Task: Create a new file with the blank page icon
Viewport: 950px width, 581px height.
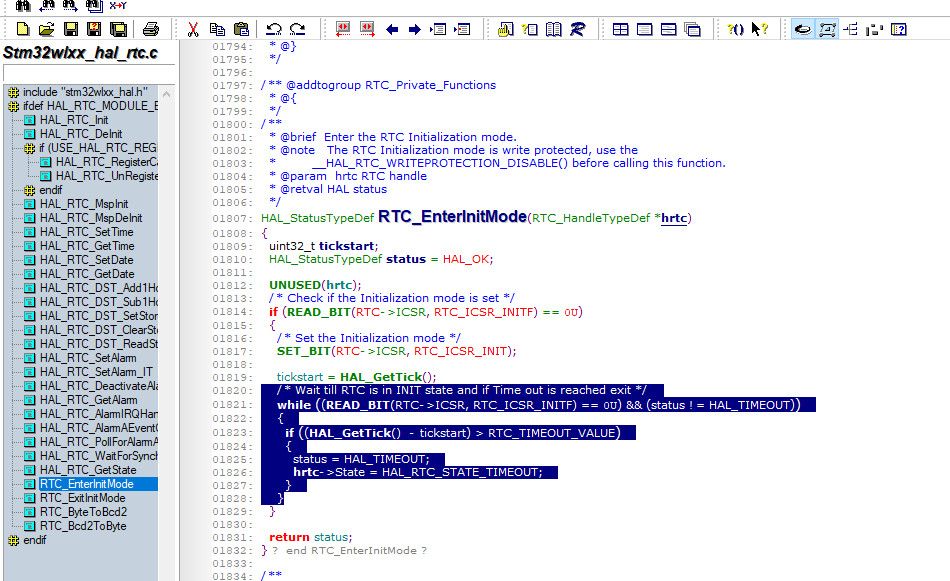Action: (x=22, y=29)
